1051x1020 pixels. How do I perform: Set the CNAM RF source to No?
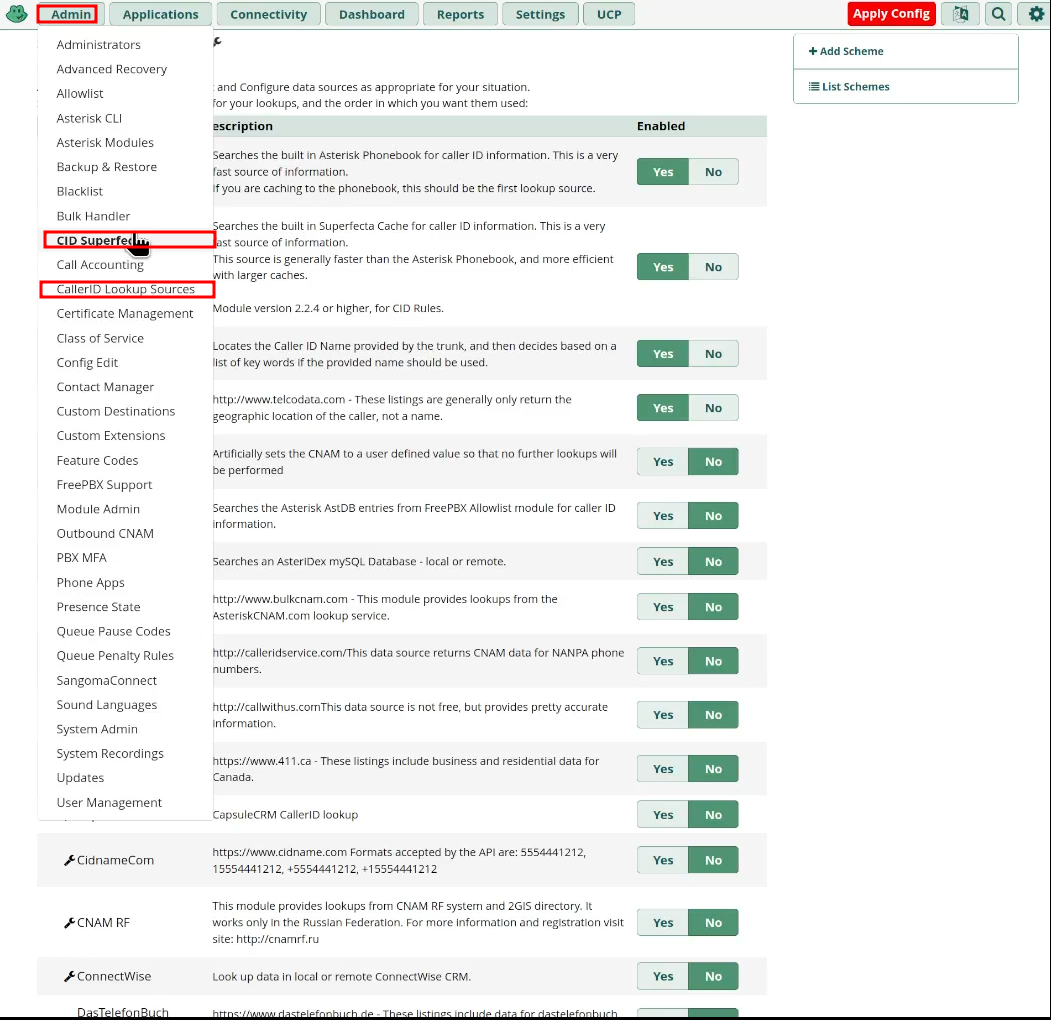pyautogui.click(x=713, y=923)
